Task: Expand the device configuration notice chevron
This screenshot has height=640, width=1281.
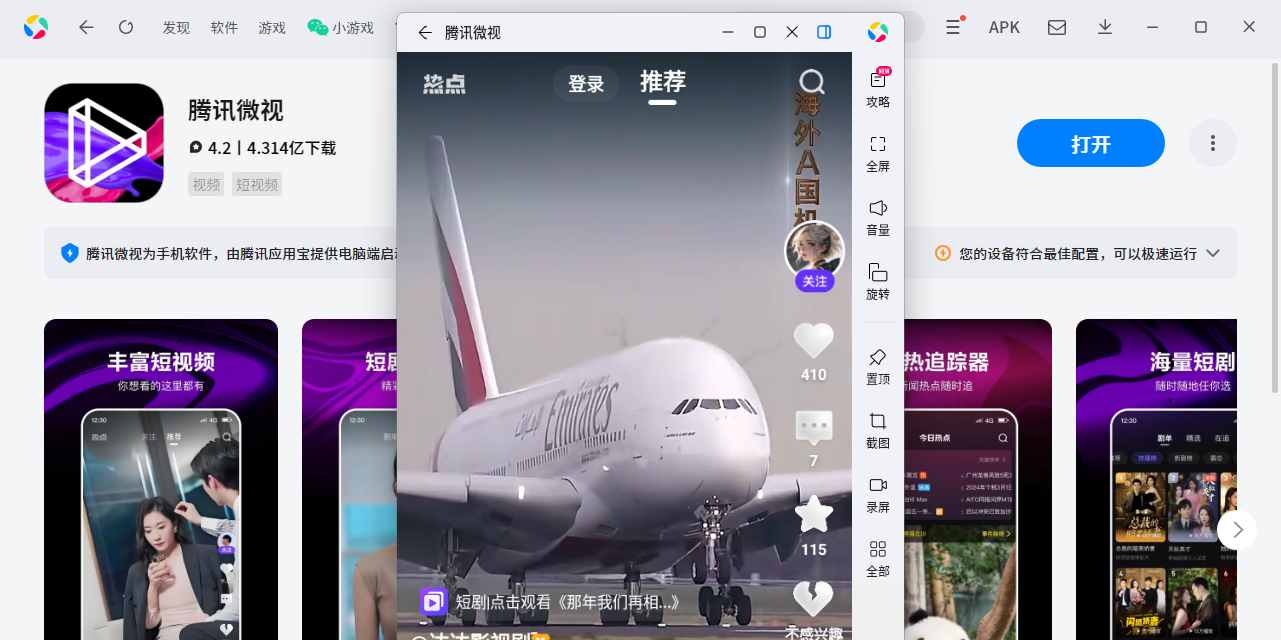Action: click(x=1213, y=253)
